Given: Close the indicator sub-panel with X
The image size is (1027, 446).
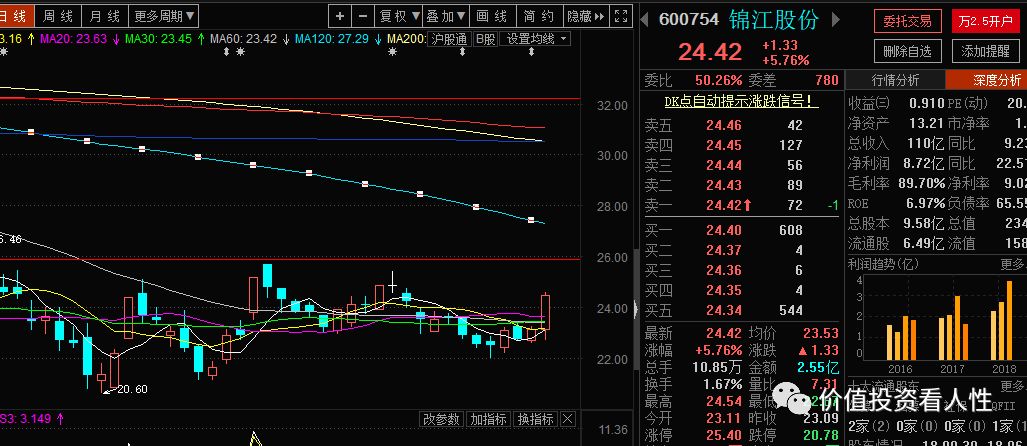Looking at the screenshot, I should coord(568,419).
